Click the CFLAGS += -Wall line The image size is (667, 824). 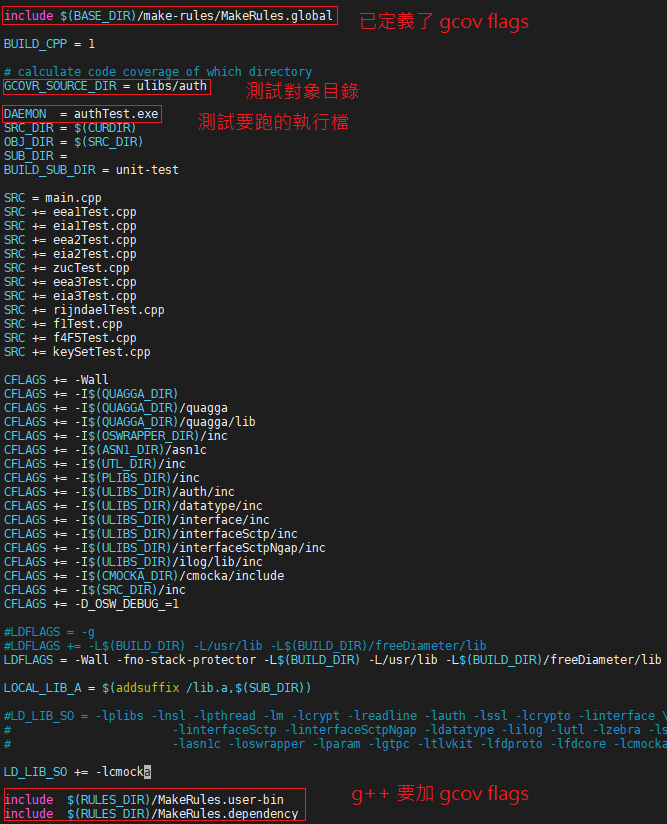pos(56,380)
